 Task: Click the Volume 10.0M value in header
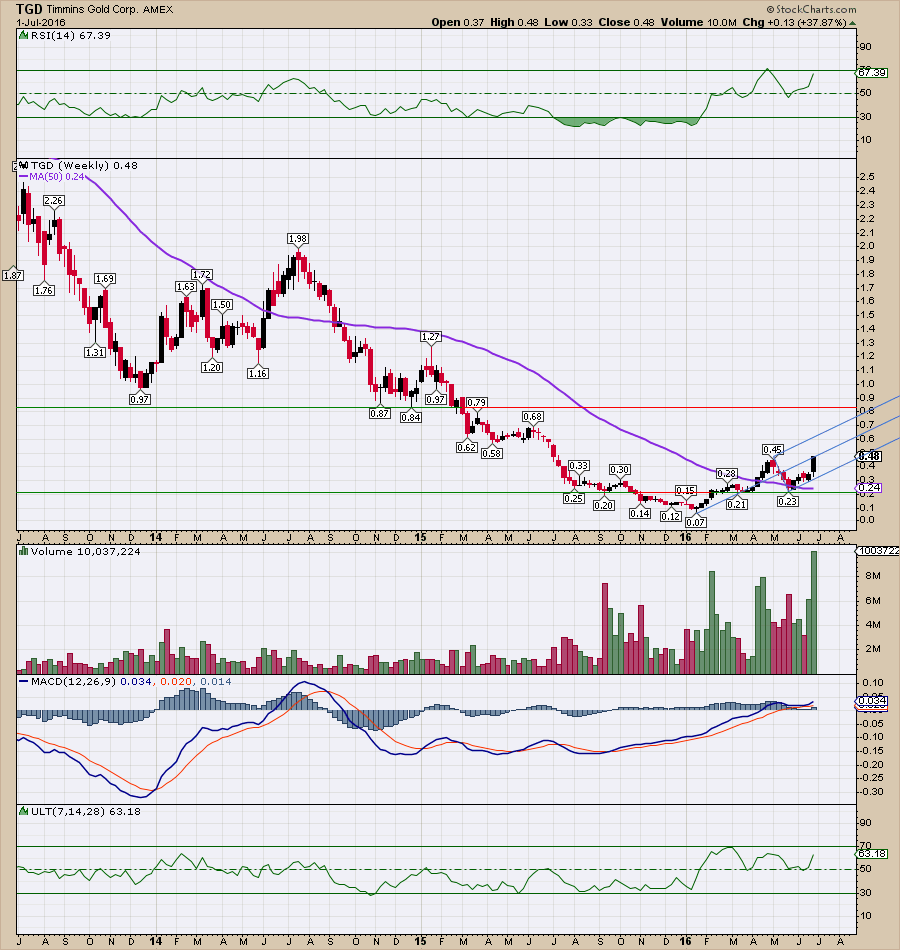(699, 22)
